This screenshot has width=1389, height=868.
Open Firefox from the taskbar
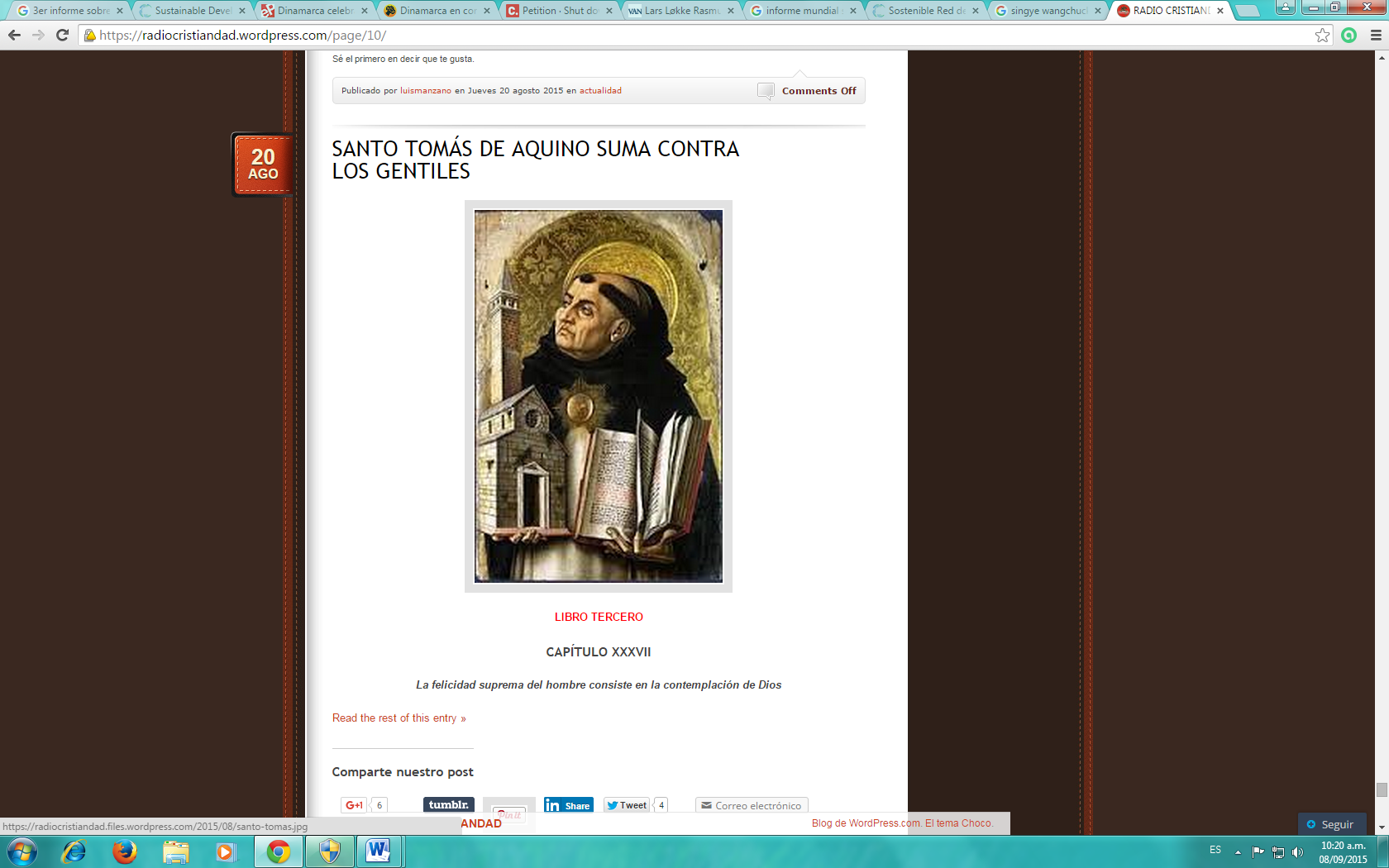(x=125, y=851)
